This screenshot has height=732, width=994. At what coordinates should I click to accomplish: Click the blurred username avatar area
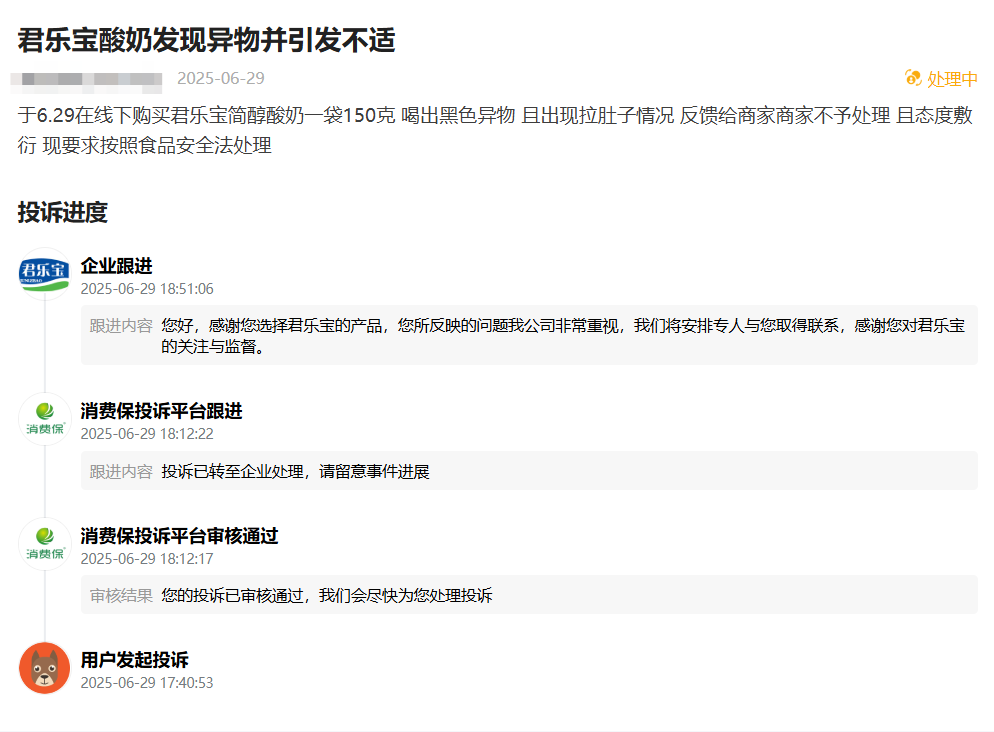pyautogui.click(x=84, y=77)
